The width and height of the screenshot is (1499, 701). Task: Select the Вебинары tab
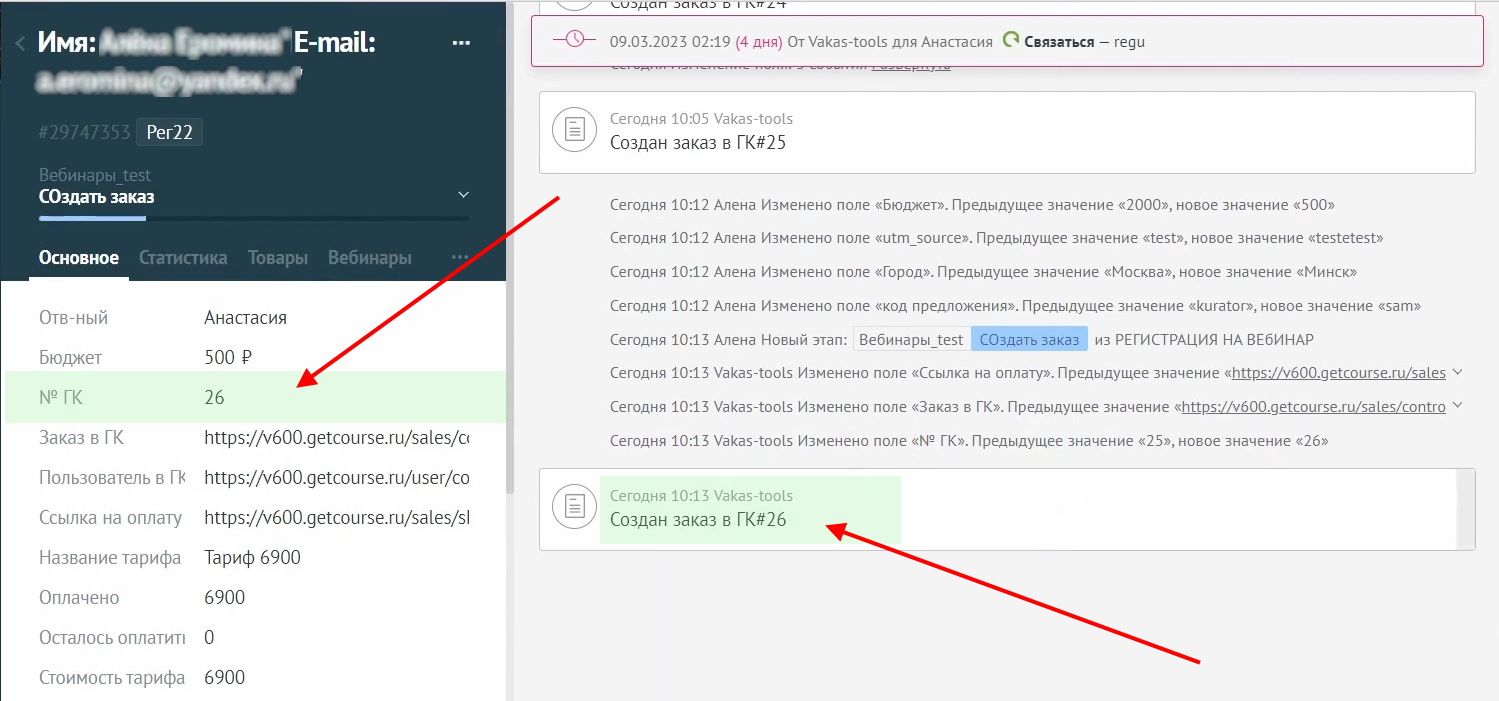point(369,258)
